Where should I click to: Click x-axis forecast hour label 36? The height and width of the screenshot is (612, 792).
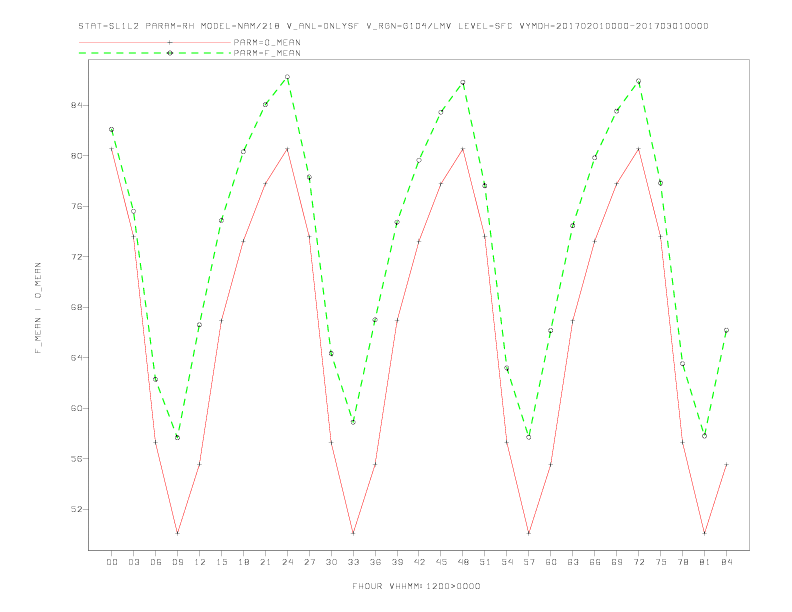pos(375,562)
